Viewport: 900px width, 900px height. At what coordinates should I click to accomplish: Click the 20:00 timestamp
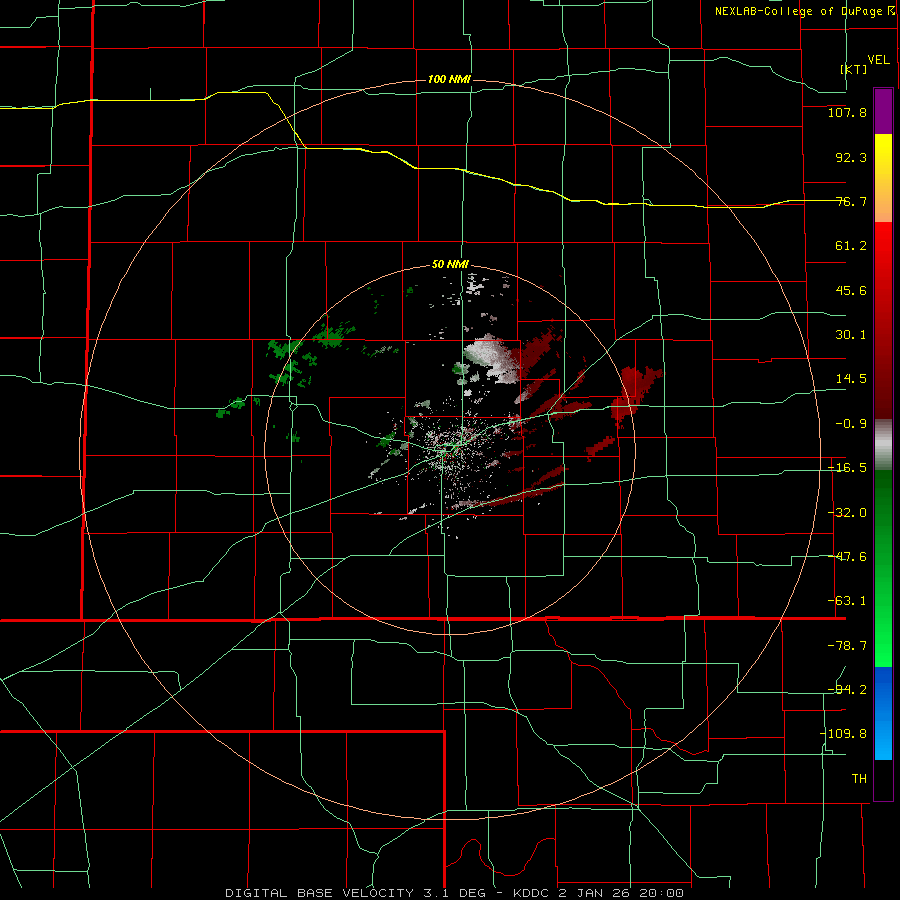pos(661,893)
